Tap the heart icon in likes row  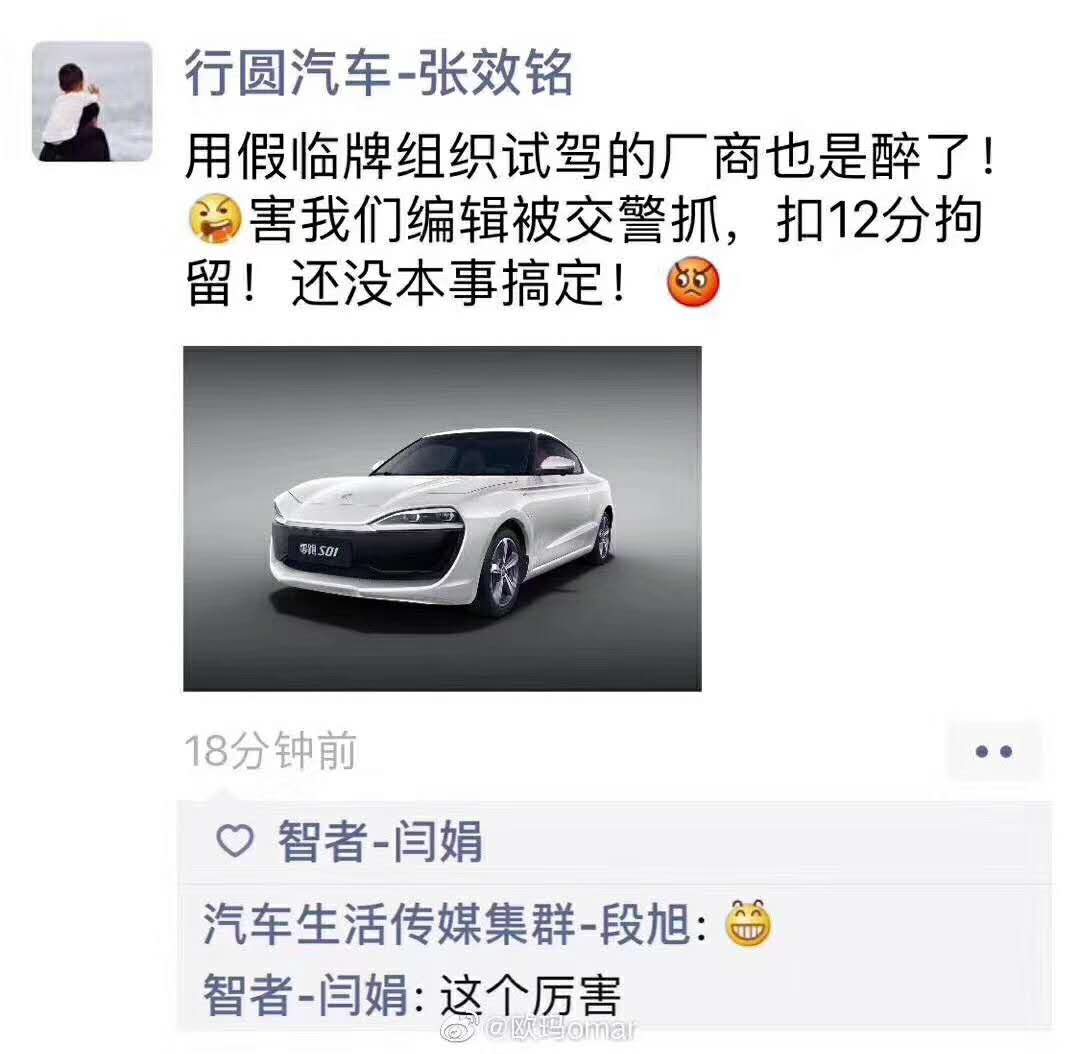[x=235, y=841]
